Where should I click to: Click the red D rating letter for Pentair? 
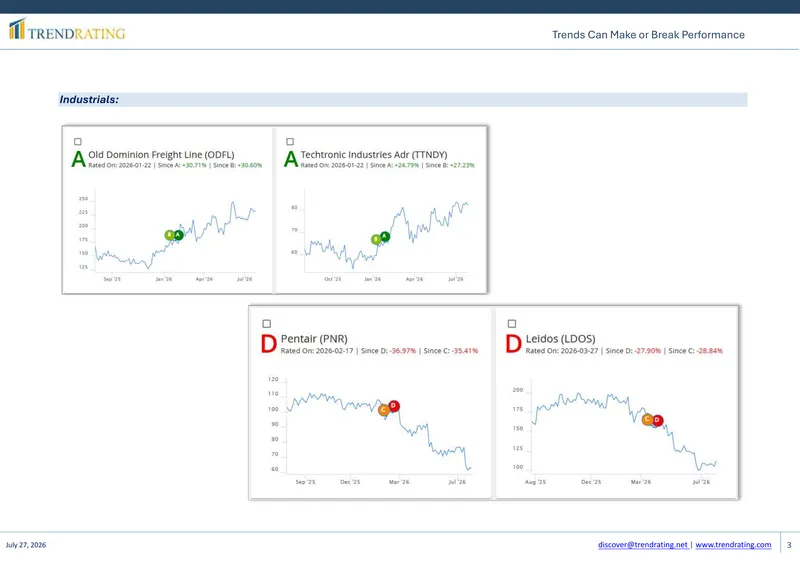[x=269, y=344]
